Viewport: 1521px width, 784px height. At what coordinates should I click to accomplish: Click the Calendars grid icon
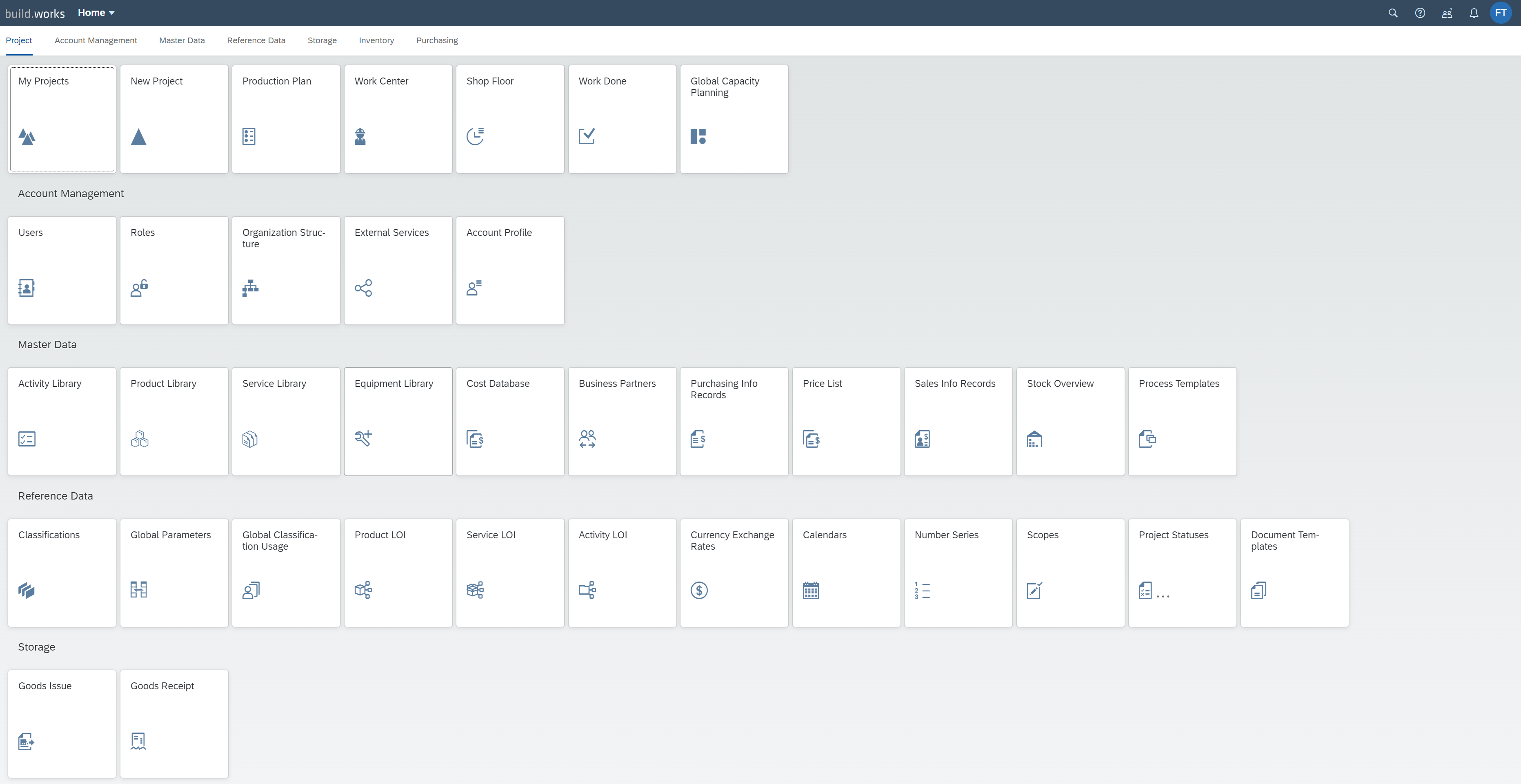point(811,591)
